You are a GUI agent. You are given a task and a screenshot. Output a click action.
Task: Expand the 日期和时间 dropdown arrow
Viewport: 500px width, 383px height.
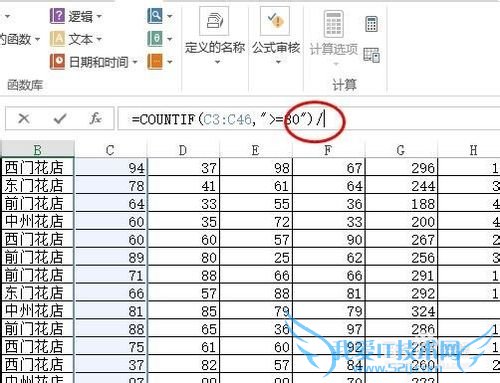135,62
